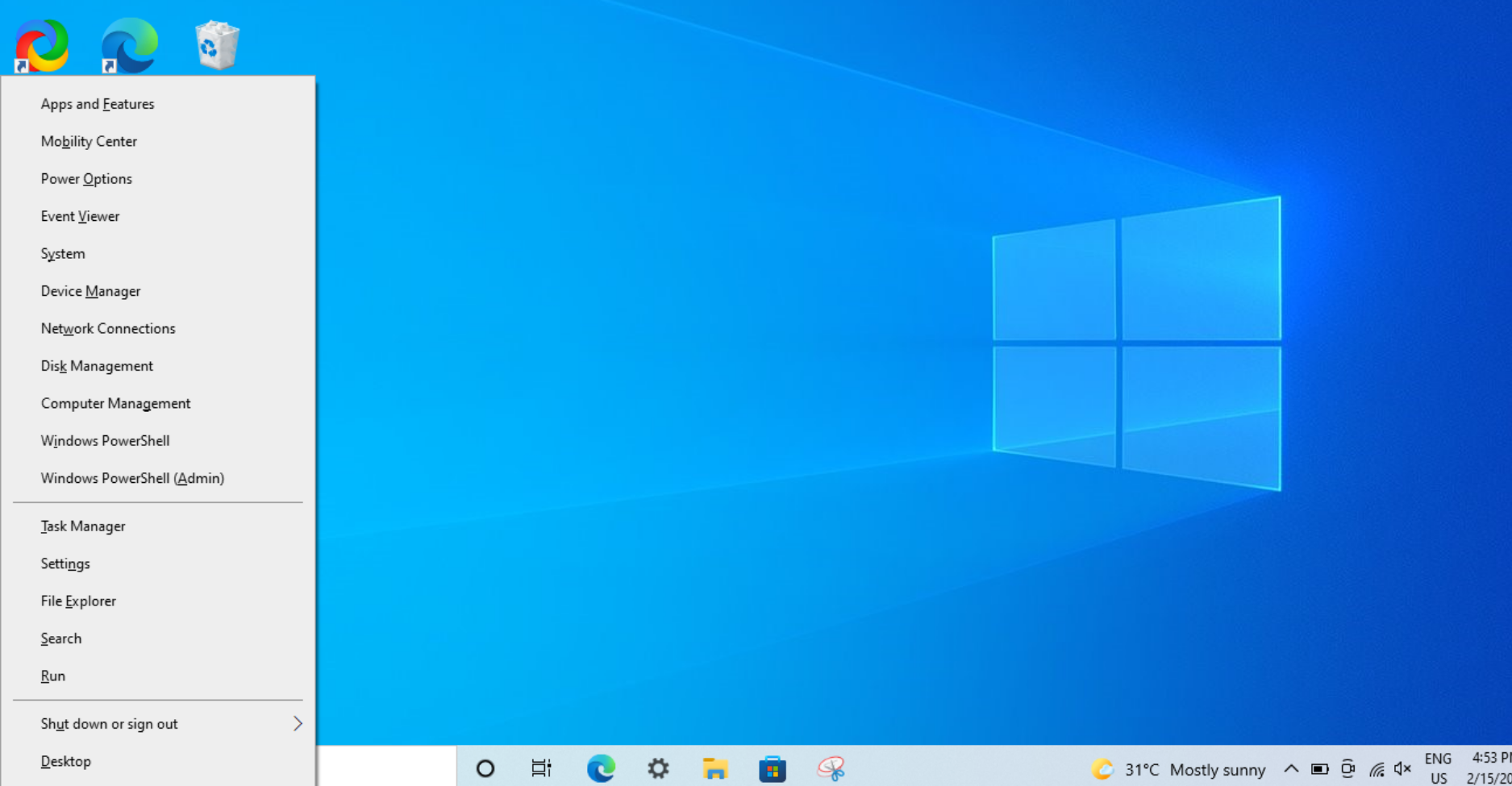Expand the Shut down or sign out submenu
The width and height of the screenshot is (1512, 786).
[109, 723]
